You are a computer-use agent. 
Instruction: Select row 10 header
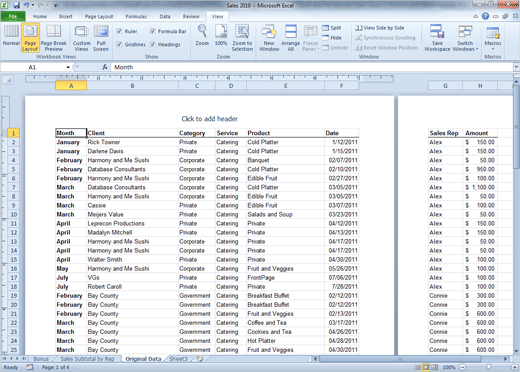[13, 214]
